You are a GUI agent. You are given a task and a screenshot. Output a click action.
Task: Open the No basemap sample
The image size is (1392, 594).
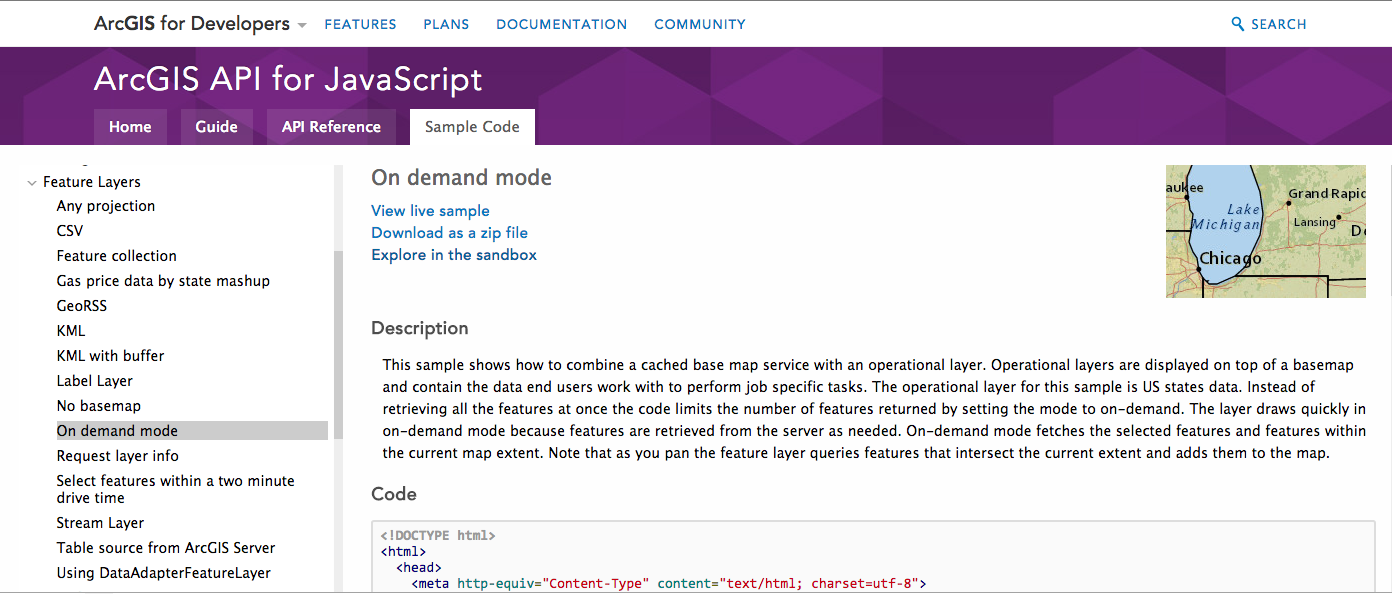[99, 406]
